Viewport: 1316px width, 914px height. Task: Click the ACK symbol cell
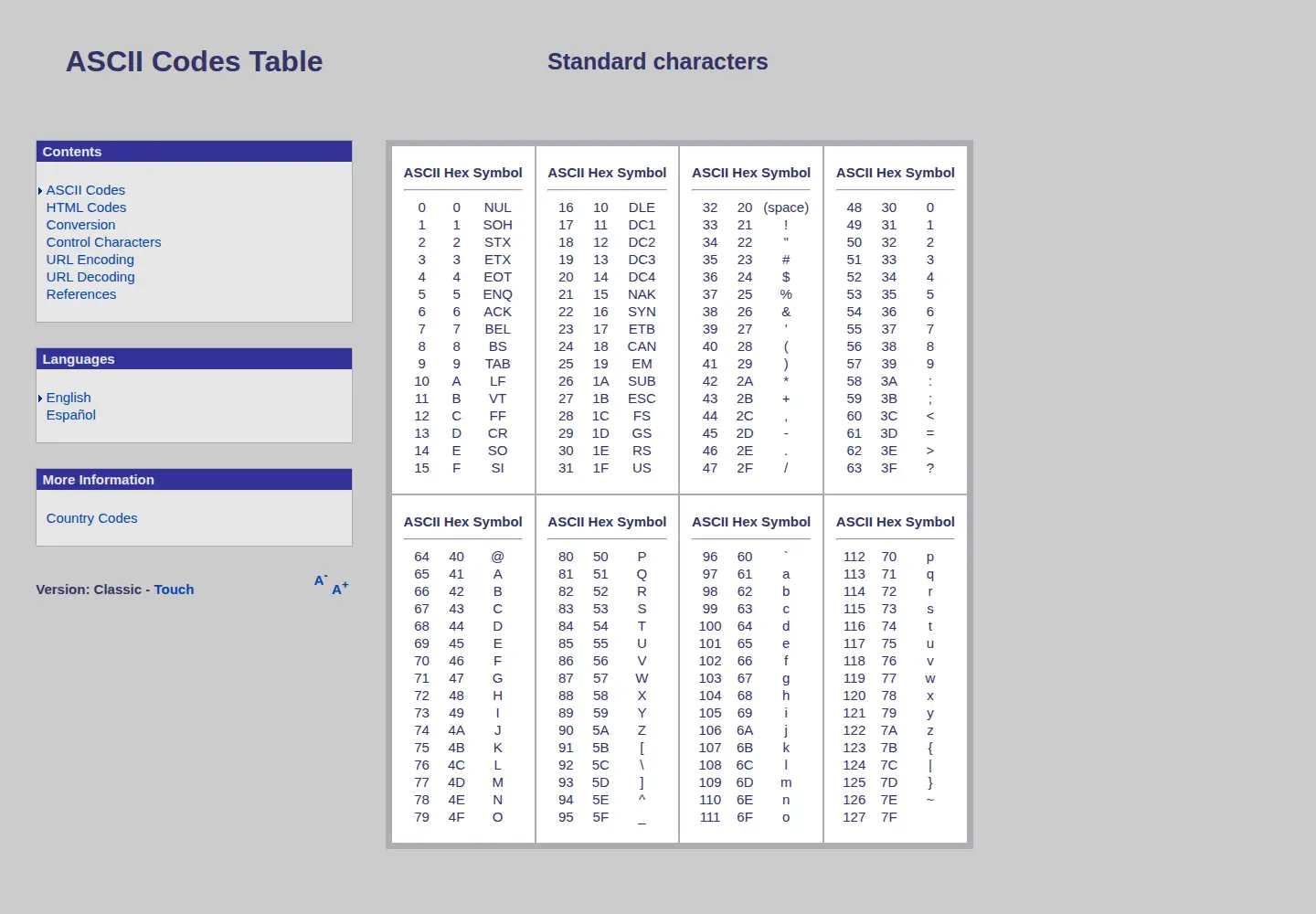[x=498, y=312]
